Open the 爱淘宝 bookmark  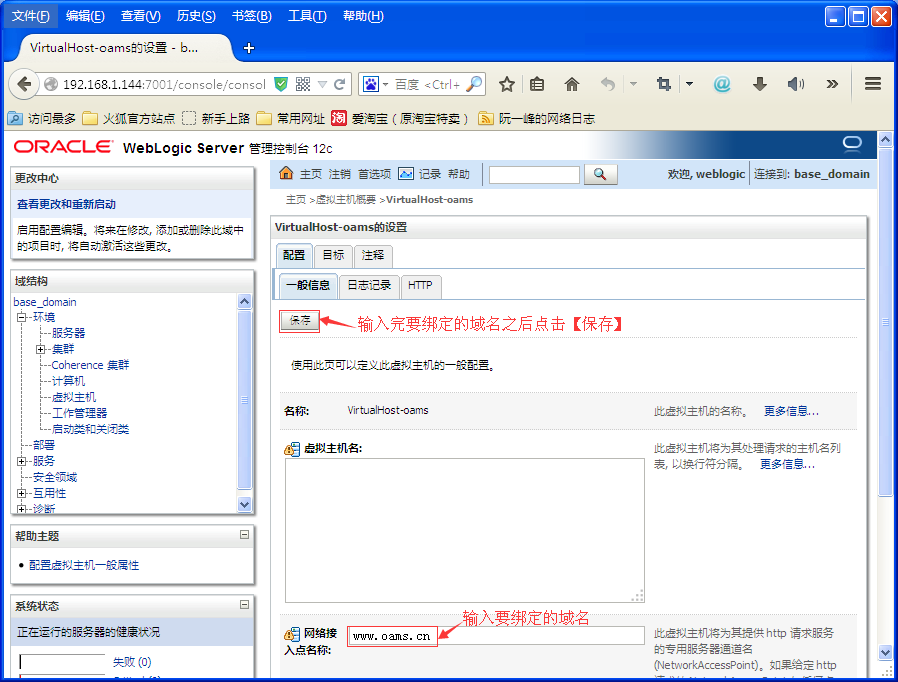click(400, 119)
